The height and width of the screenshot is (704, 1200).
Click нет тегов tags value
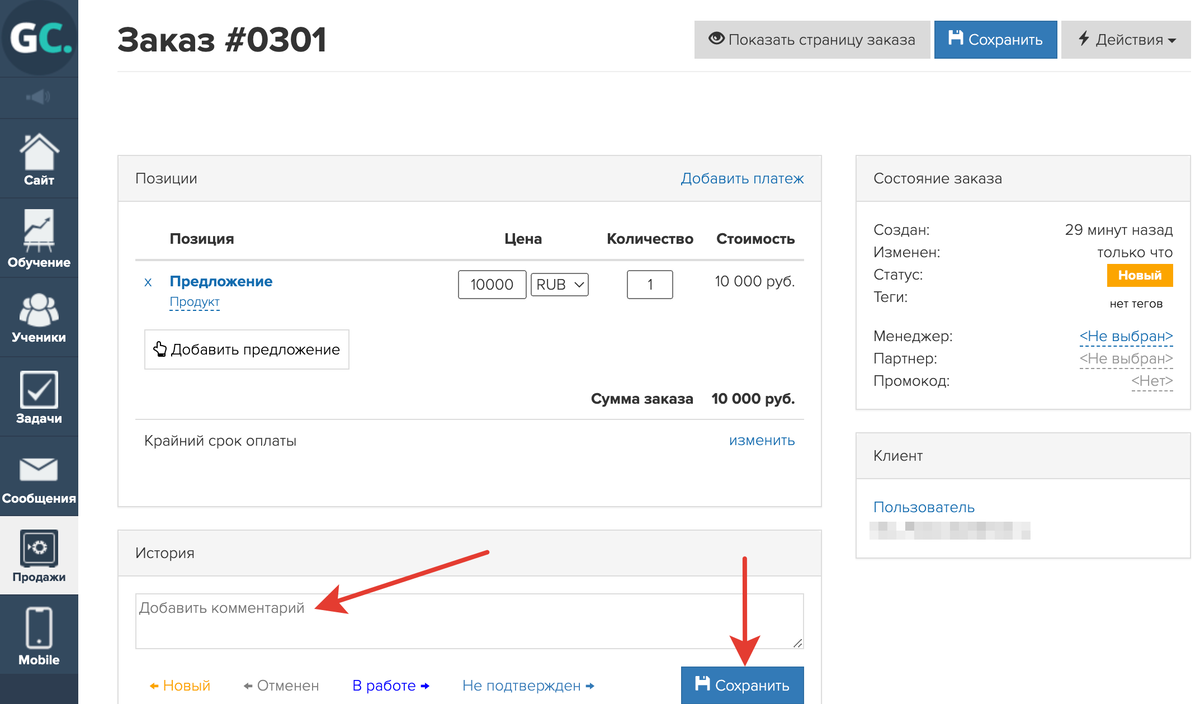[x=1136, y=303]
